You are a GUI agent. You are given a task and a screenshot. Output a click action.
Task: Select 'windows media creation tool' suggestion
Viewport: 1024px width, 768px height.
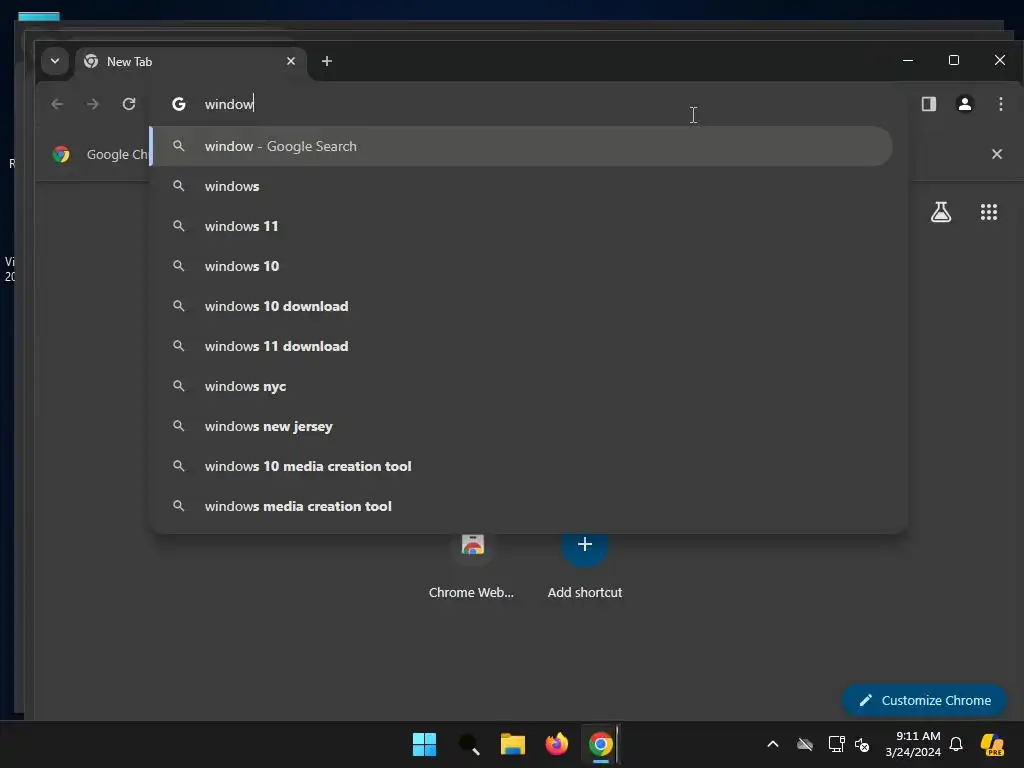point(521,506)
